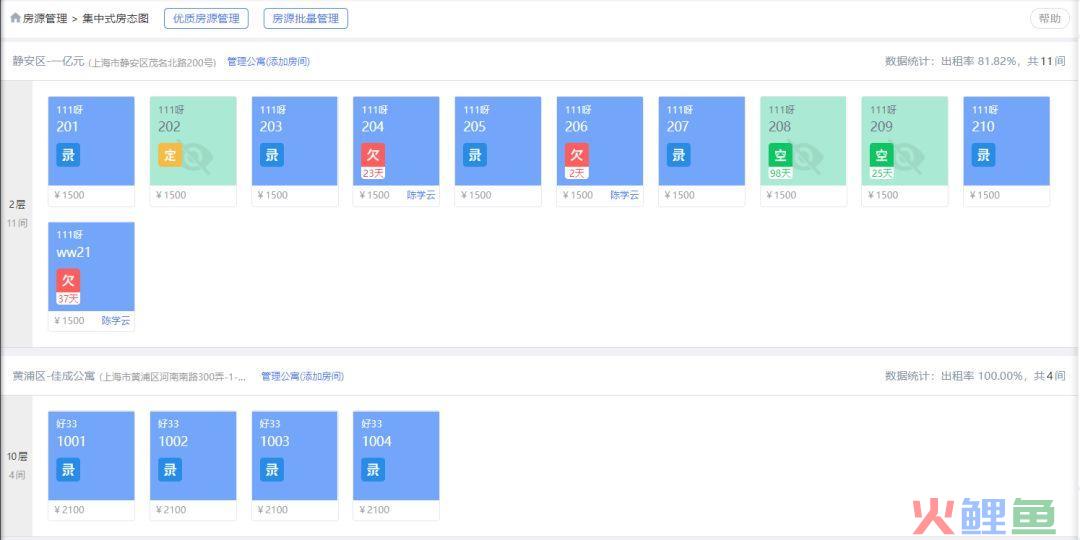Image resolution: width=1080 pixels, height=540 pixels.
Task: Open 优质房源管理 button
Action: (x=206, y=19)
